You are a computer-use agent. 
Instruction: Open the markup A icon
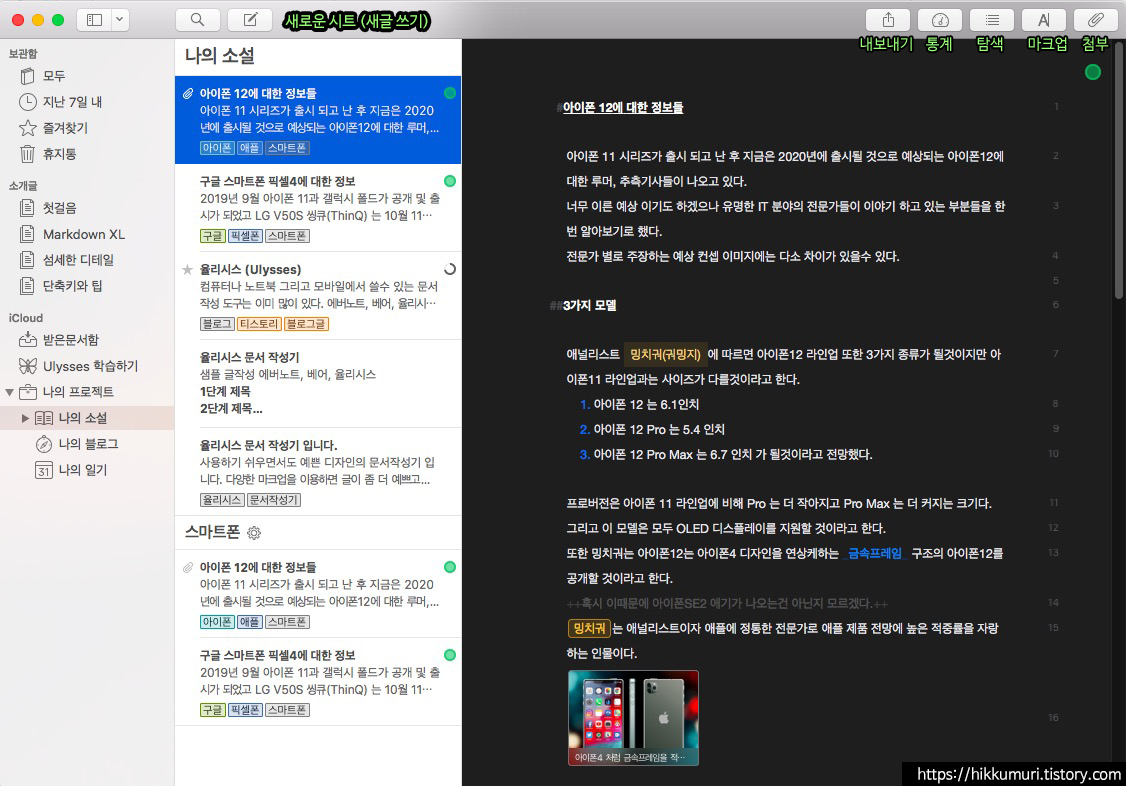coord(1043,20)
